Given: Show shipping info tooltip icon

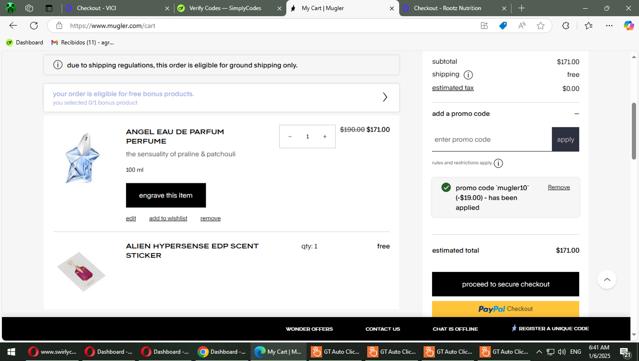Looking at the screenshot, I should tap(468, 75).
